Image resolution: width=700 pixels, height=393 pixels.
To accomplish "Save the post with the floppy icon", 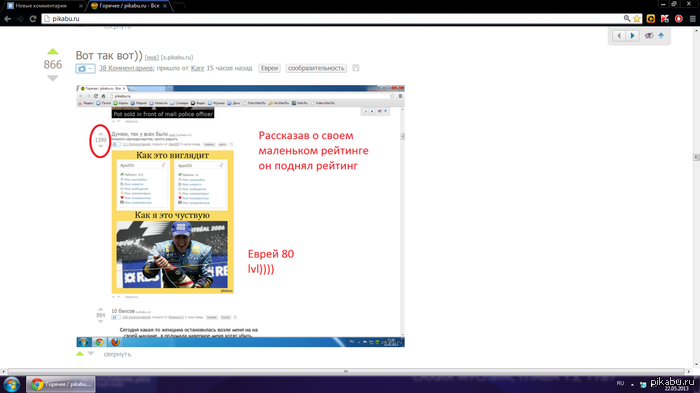I will click(x=356, y=68).
